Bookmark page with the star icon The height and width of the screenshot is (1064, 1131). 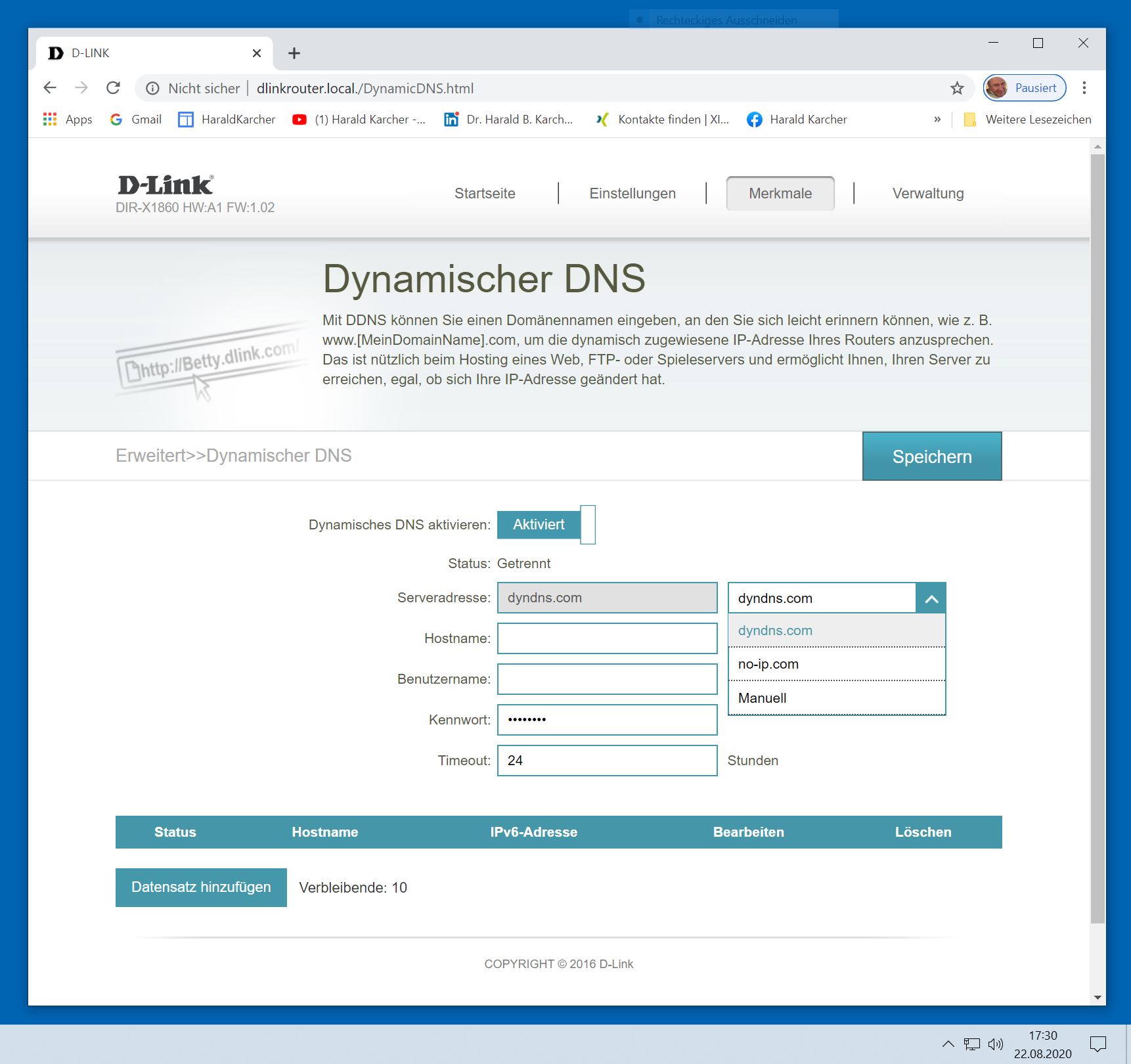957,88
